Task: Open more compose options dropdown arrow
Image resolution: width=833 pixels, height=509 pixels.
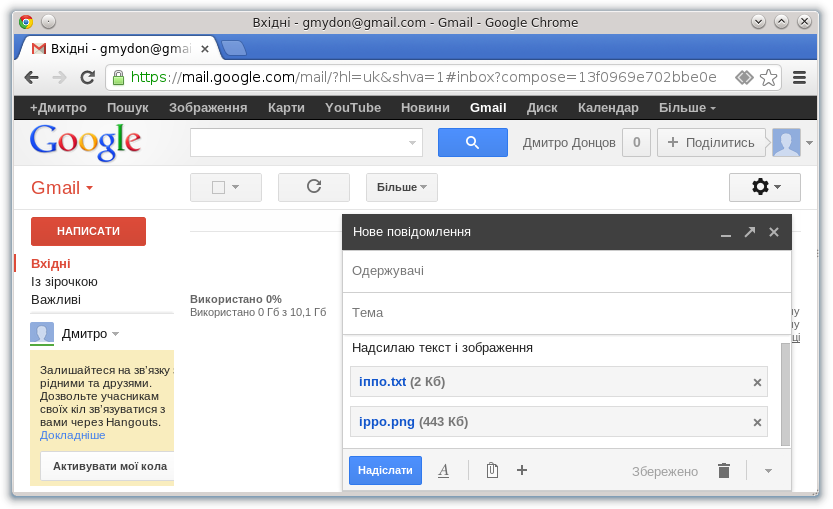Action: pyautogui.click(x=768, y=471)
